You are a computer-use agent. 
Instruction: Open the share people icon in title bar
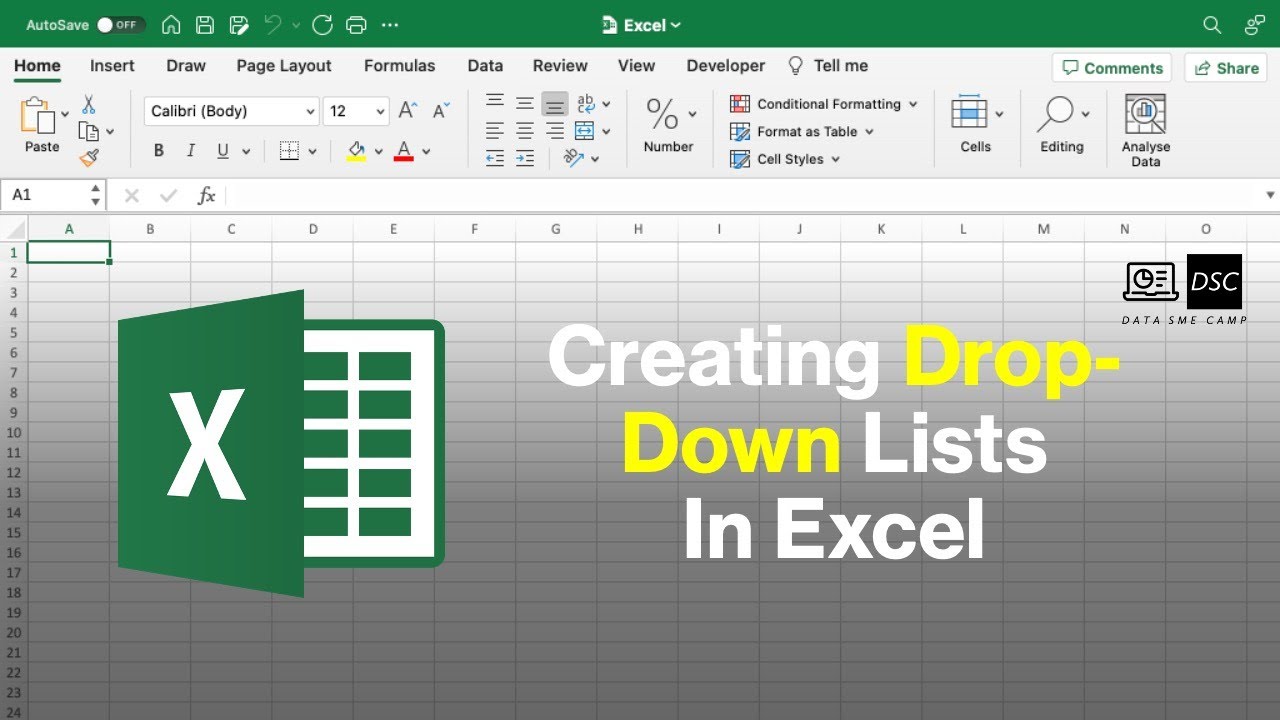point(1254,25)
